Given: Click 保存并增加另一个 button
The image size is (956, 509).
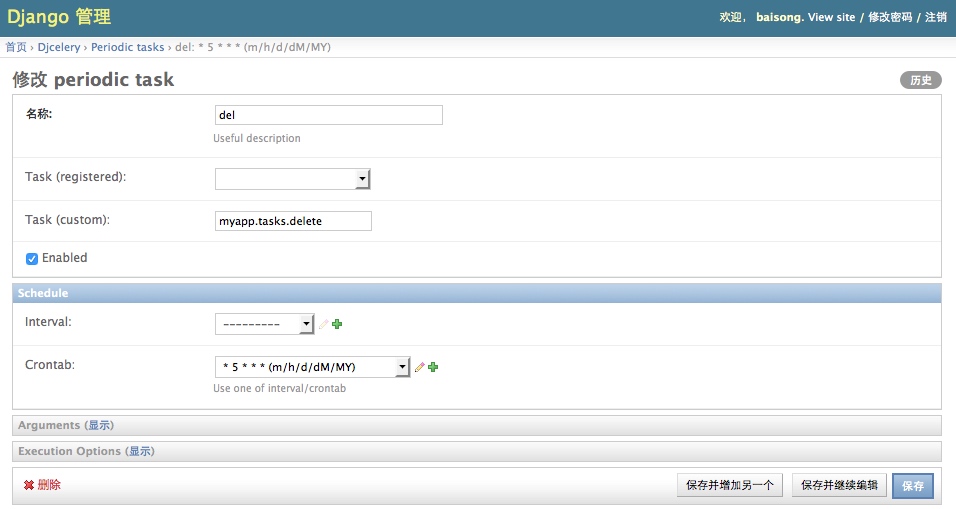Looking at the screenshot, I should click(730, 486).
